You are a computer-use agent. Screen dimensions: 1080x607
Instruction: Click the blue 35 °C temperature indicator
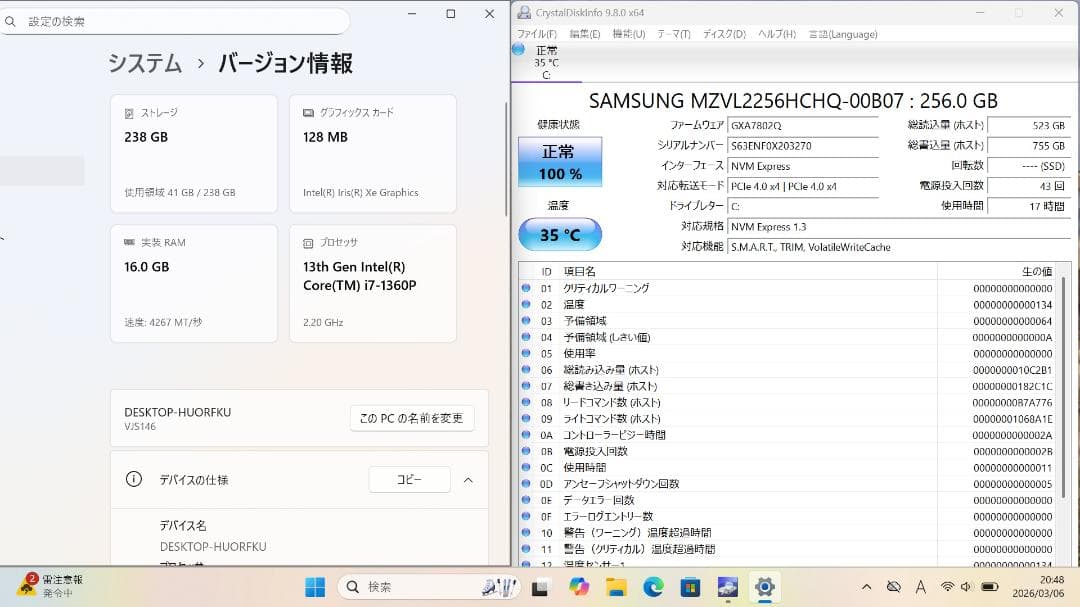coord(562,233)
